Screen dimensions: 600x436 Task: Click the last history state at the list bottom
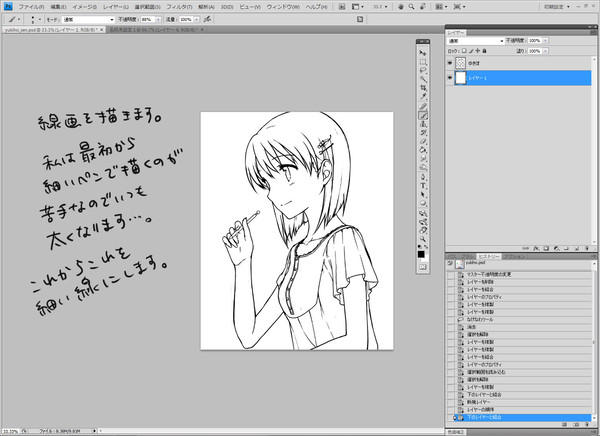tap(522, 417)
